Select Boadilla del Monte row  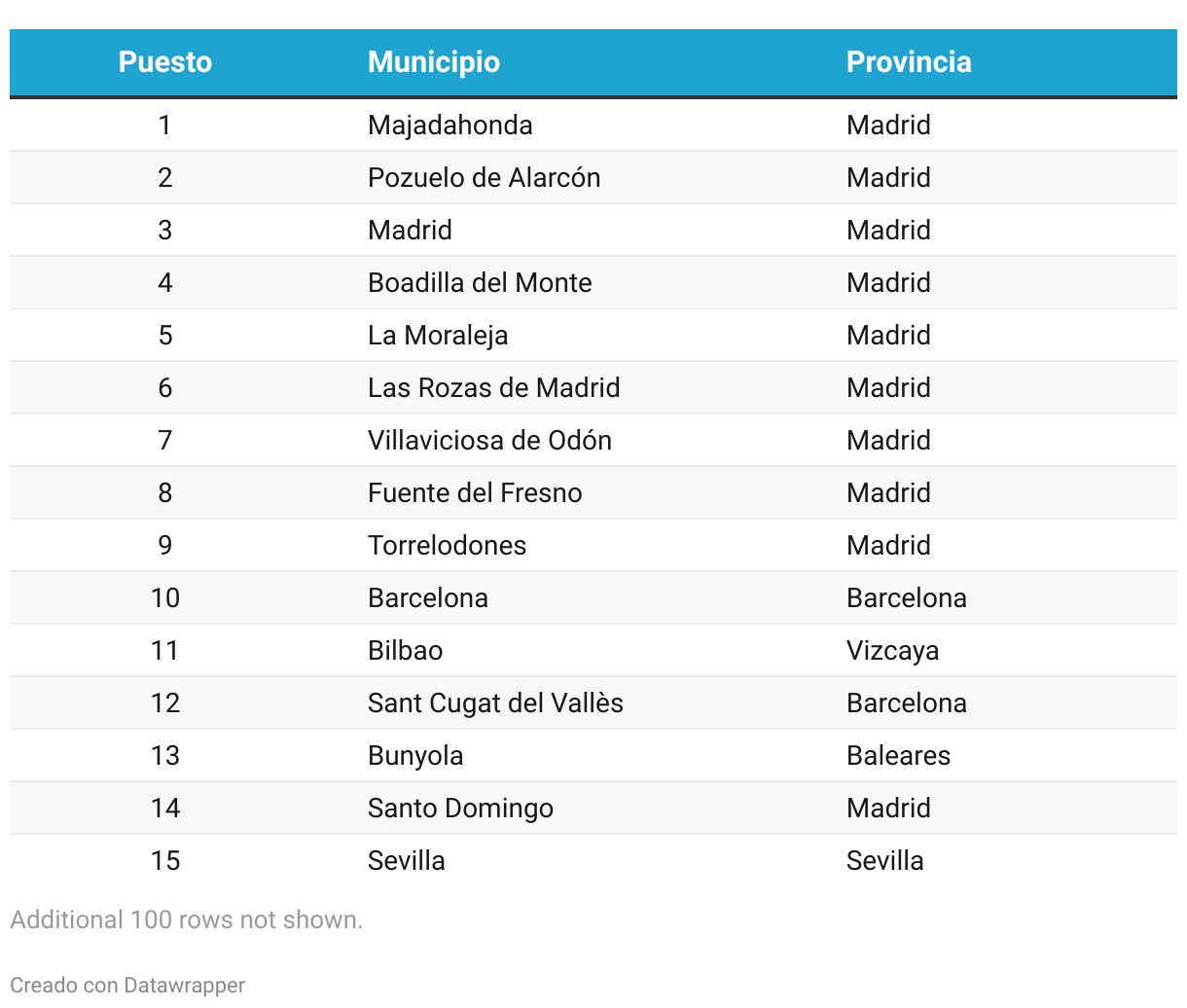coord(480,282)
